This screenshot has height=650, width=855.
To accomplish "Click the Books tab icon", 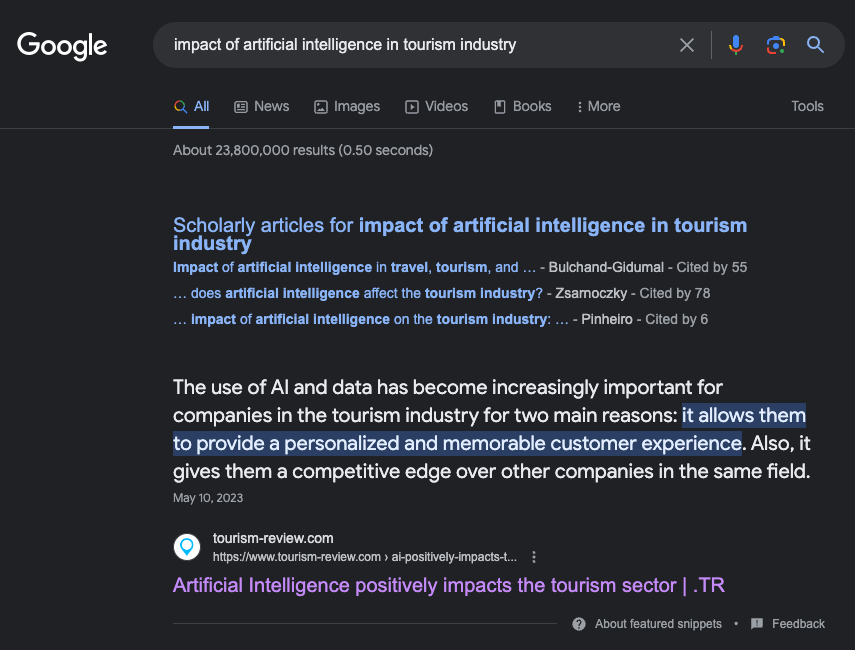I will (x=499, y=107).
